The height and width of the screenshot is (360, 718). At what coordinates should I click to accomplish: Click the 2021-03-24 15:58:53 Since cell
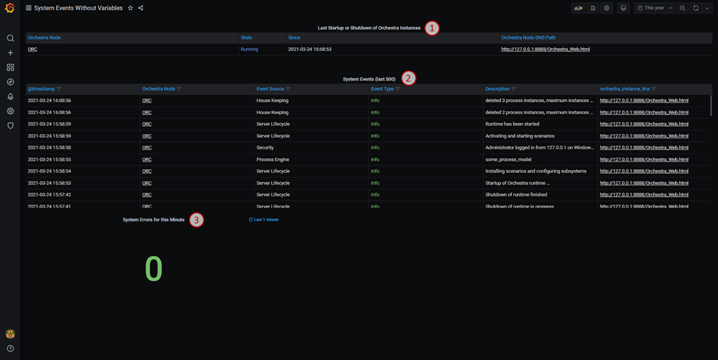click(x=310, y=49)
